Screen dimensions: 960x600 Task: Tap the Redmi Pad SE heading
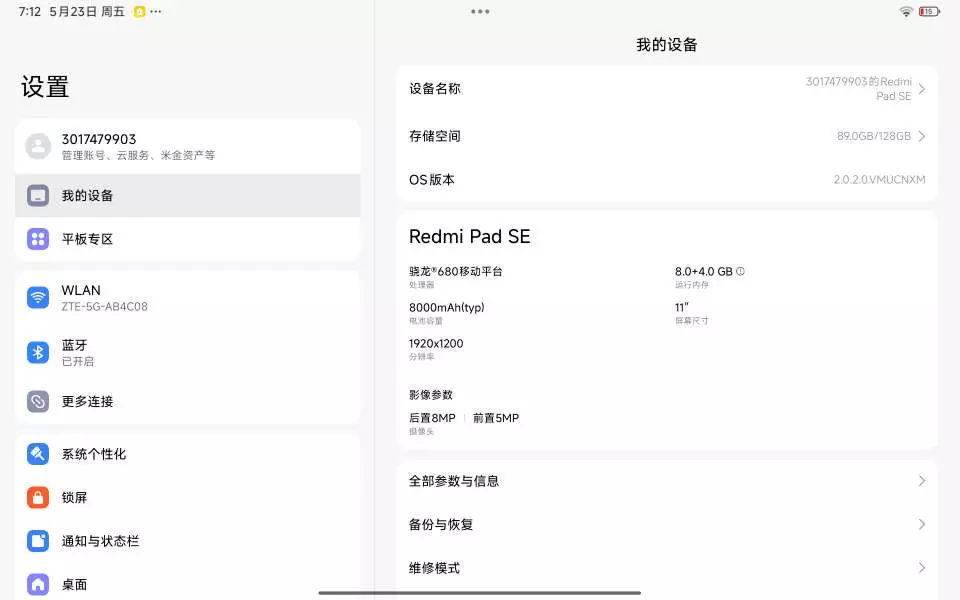(470, 236)
